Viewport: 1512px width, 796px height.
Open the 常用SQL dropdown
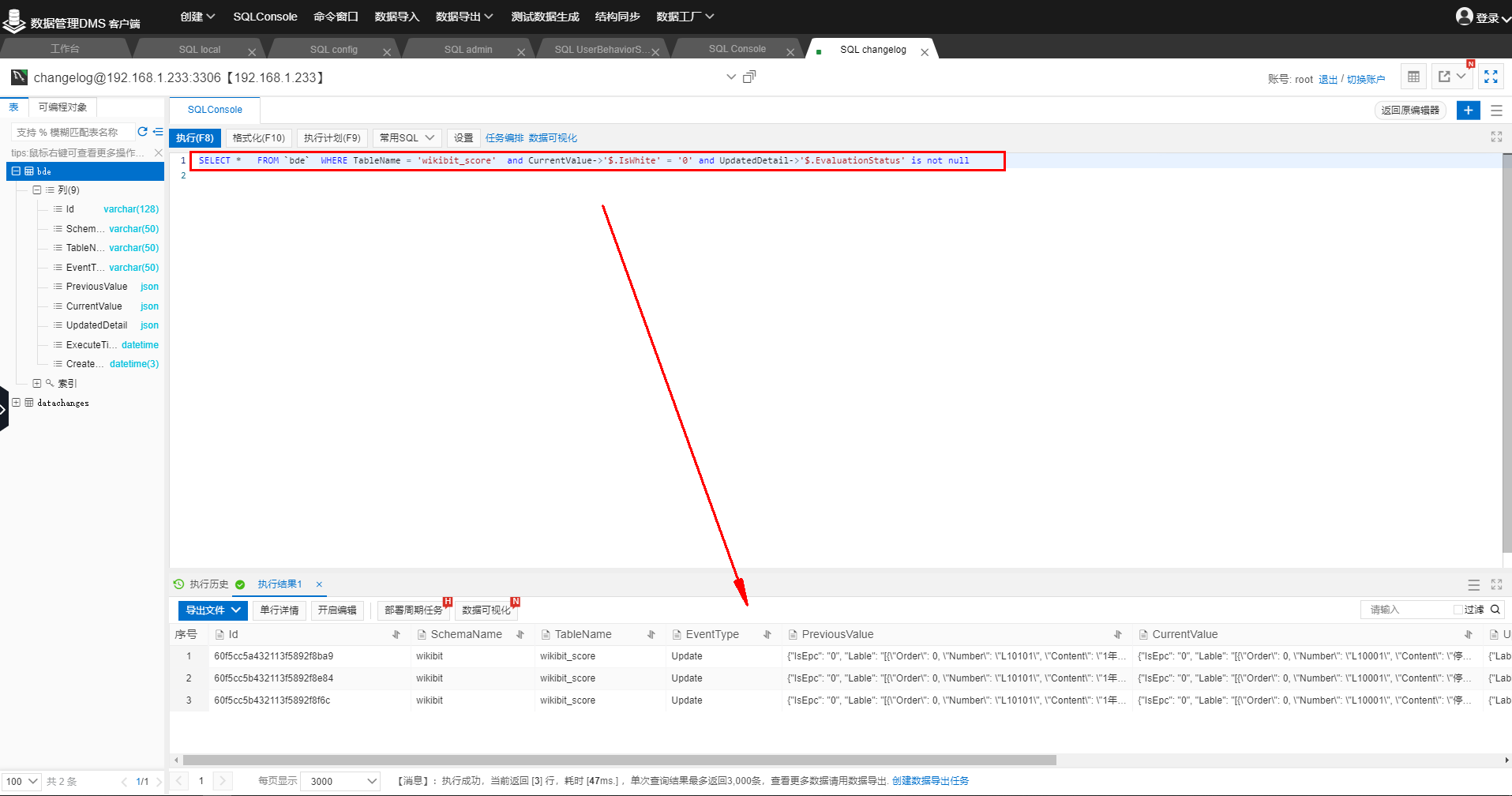[x=407, y=137]
